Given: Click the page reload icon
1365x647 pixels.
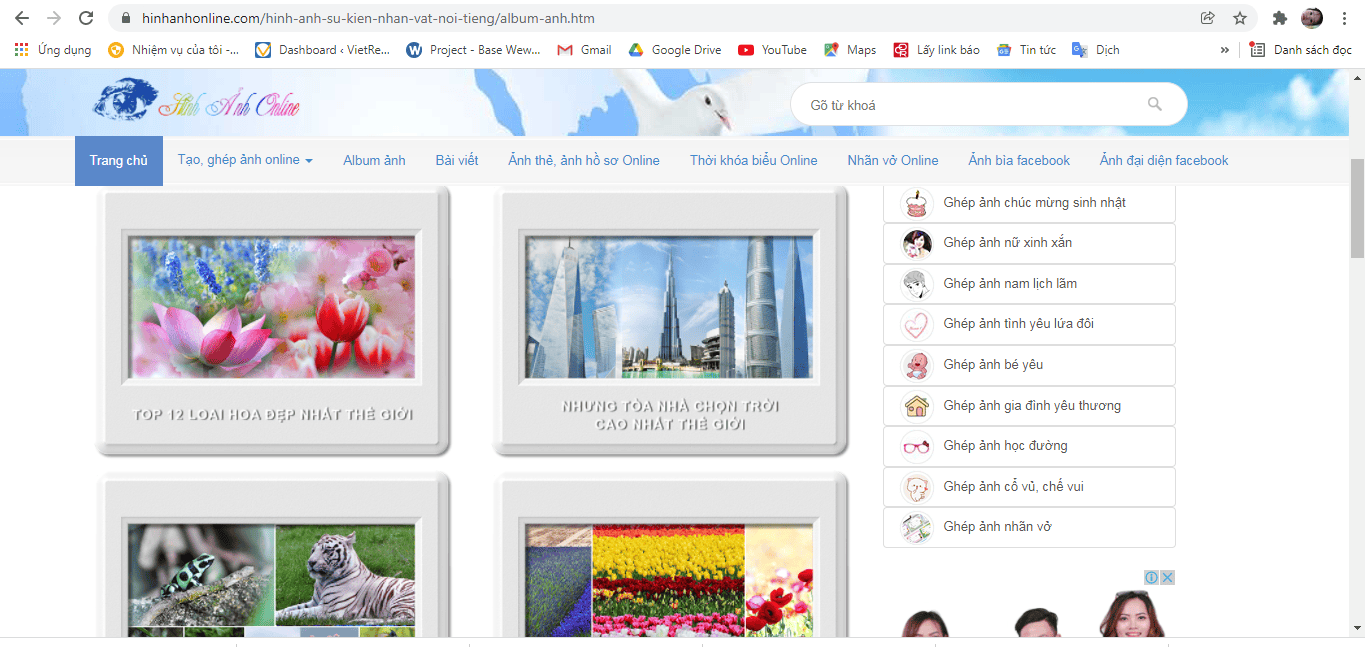Looking at the screenshot, I should click(86, 17).
